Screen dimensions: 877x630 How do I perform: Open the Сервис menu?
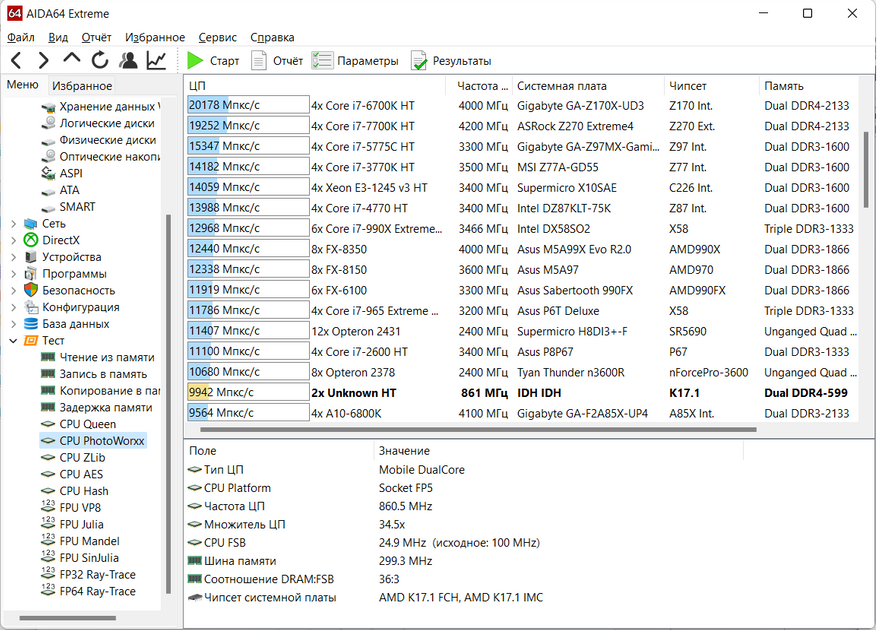pyautogui.click(x=217, y=37)
